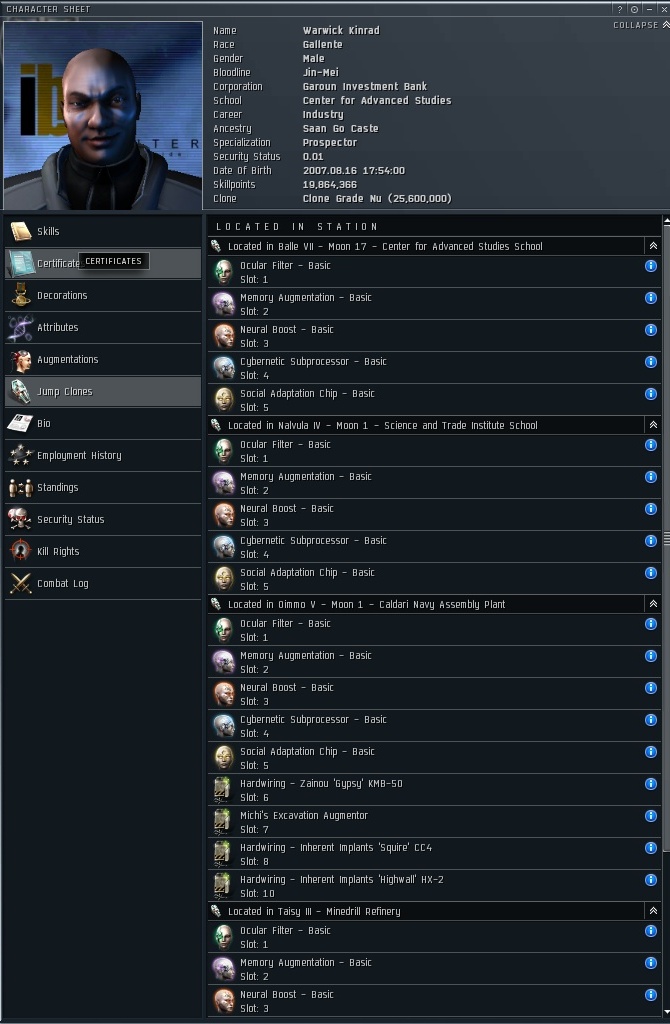Open the Employment History tab
The image size is (670, 1024).
[103, 455]
